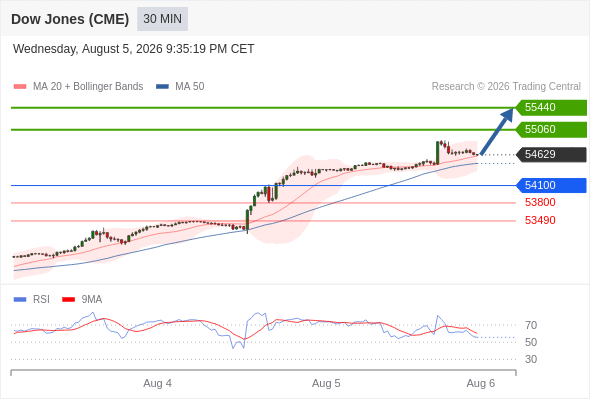The image size is (590, 400).
Task: Select the 53800 red support label
Action: (x=540, y=202)
